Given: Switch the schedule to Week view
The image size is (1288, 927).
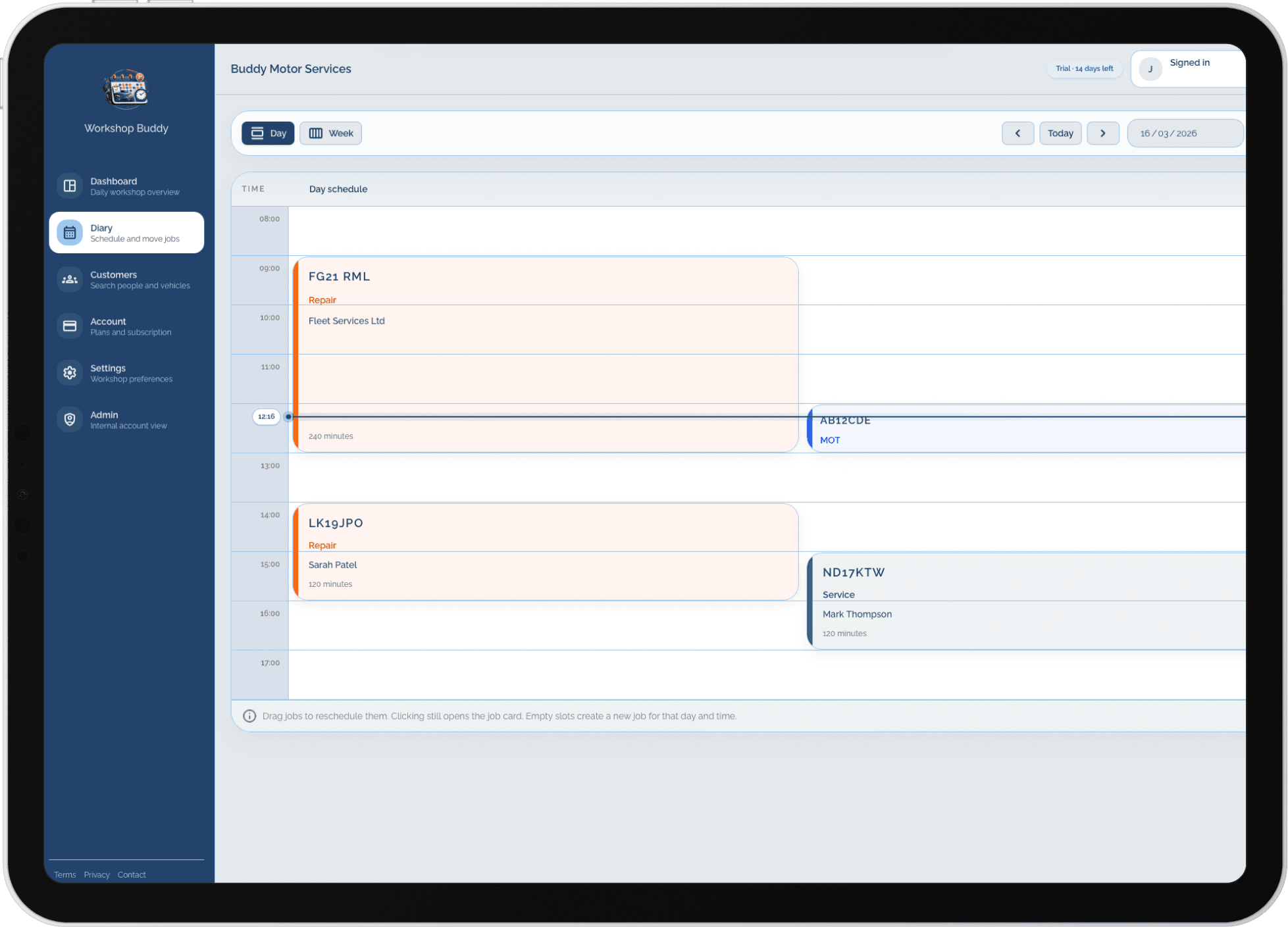Looking at the screenshot, I should coord(330,133).
